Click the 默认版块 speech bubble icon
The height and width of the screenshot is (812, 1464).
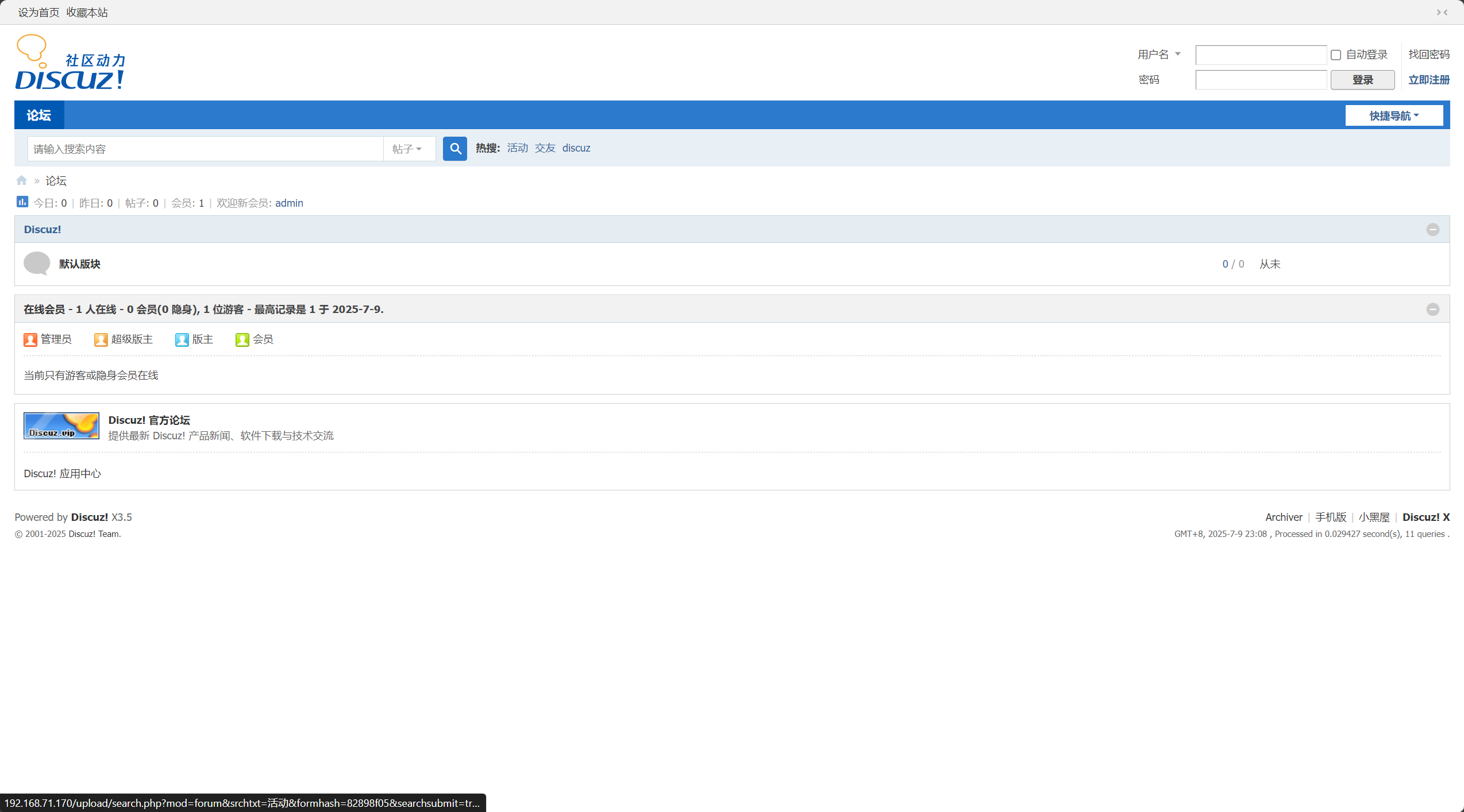tap(37, 264)
